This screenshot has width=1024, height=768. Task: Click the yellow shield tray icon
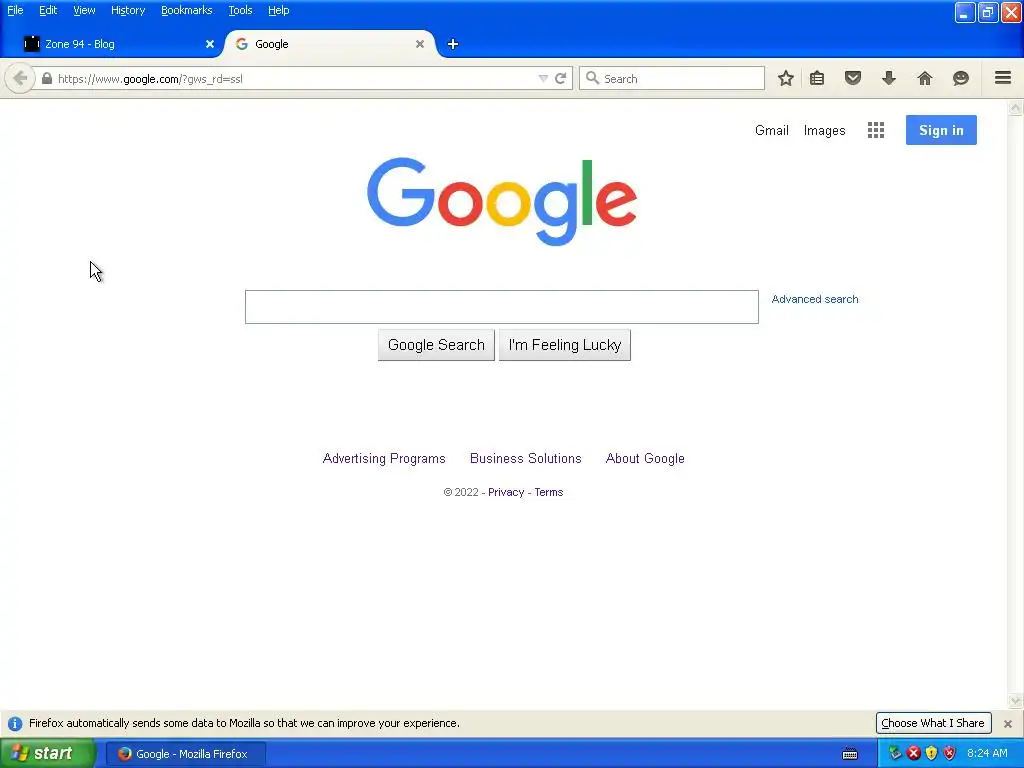[931, 754]
